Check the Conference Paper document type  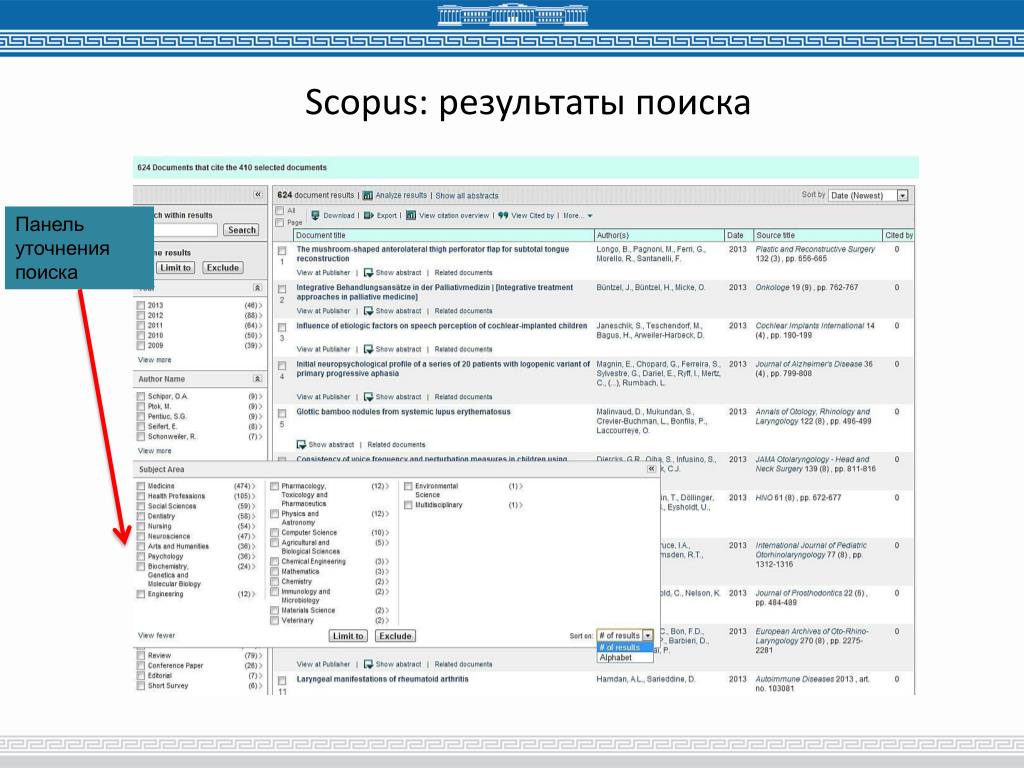140,665
